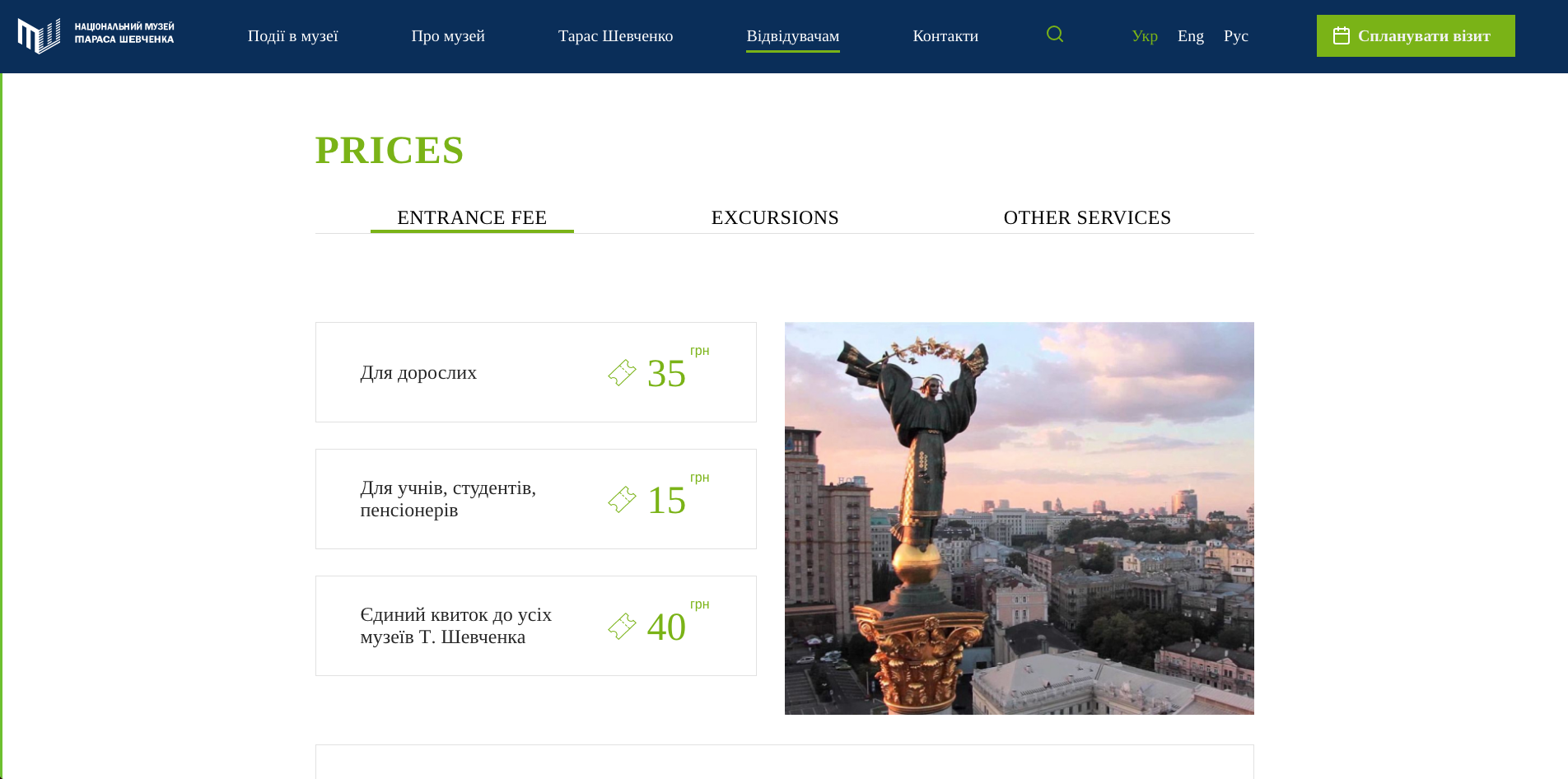Click the PRICES heading
This screenshot has width=1568, height=779.
click(390, 150)
